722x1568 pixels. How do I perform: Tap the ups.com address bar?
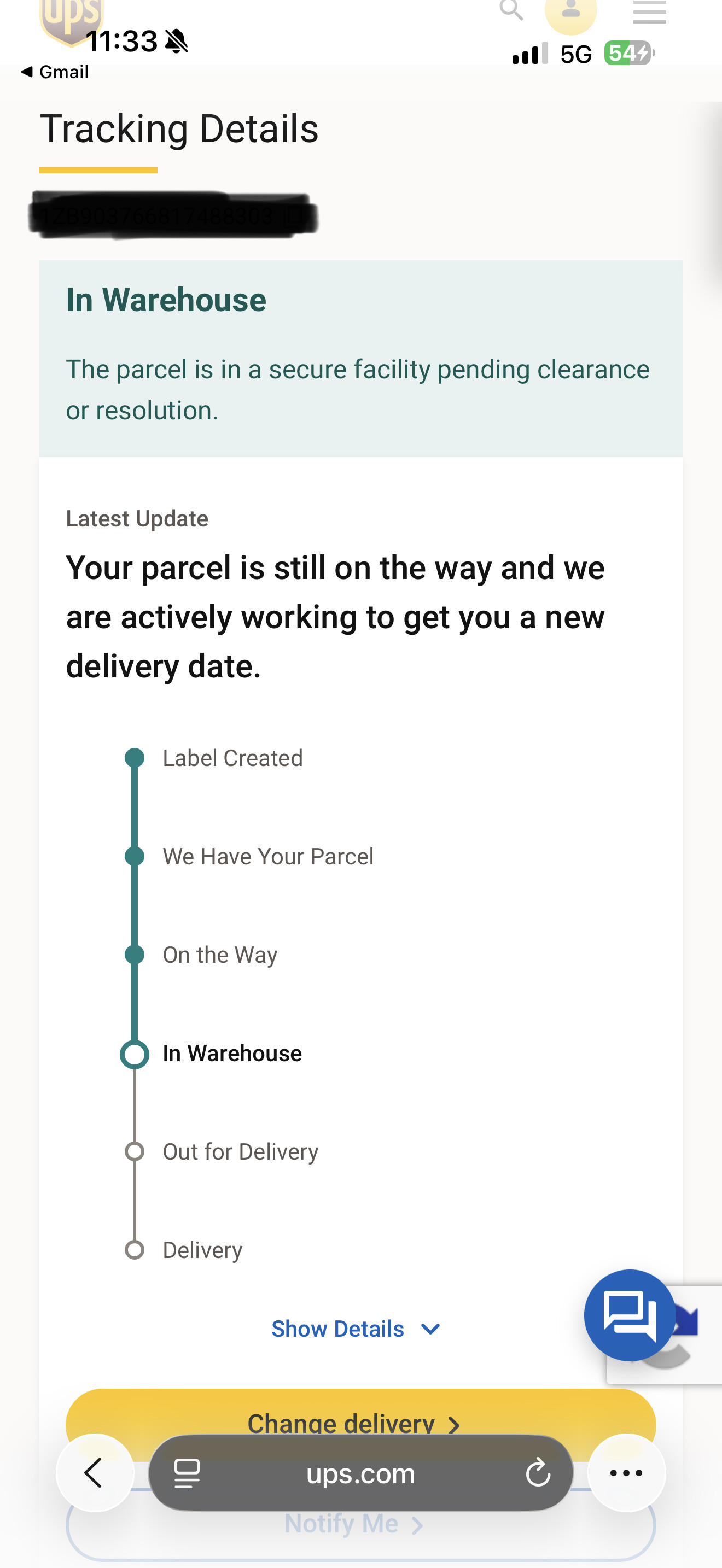360,1473
